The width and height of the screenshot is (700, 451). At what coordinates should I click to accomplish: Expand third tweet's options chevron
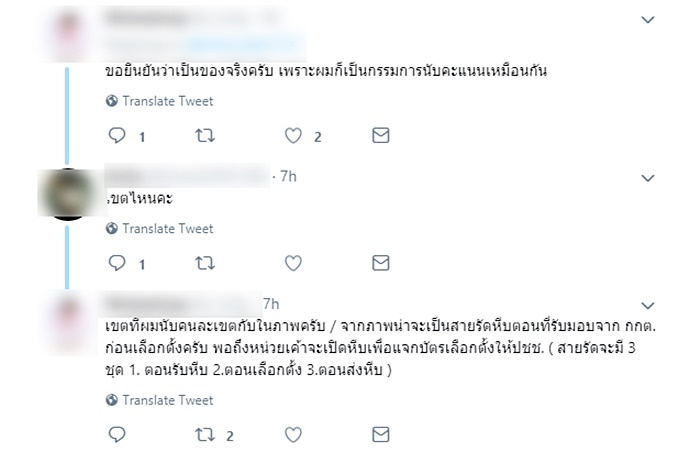[648, 305]
